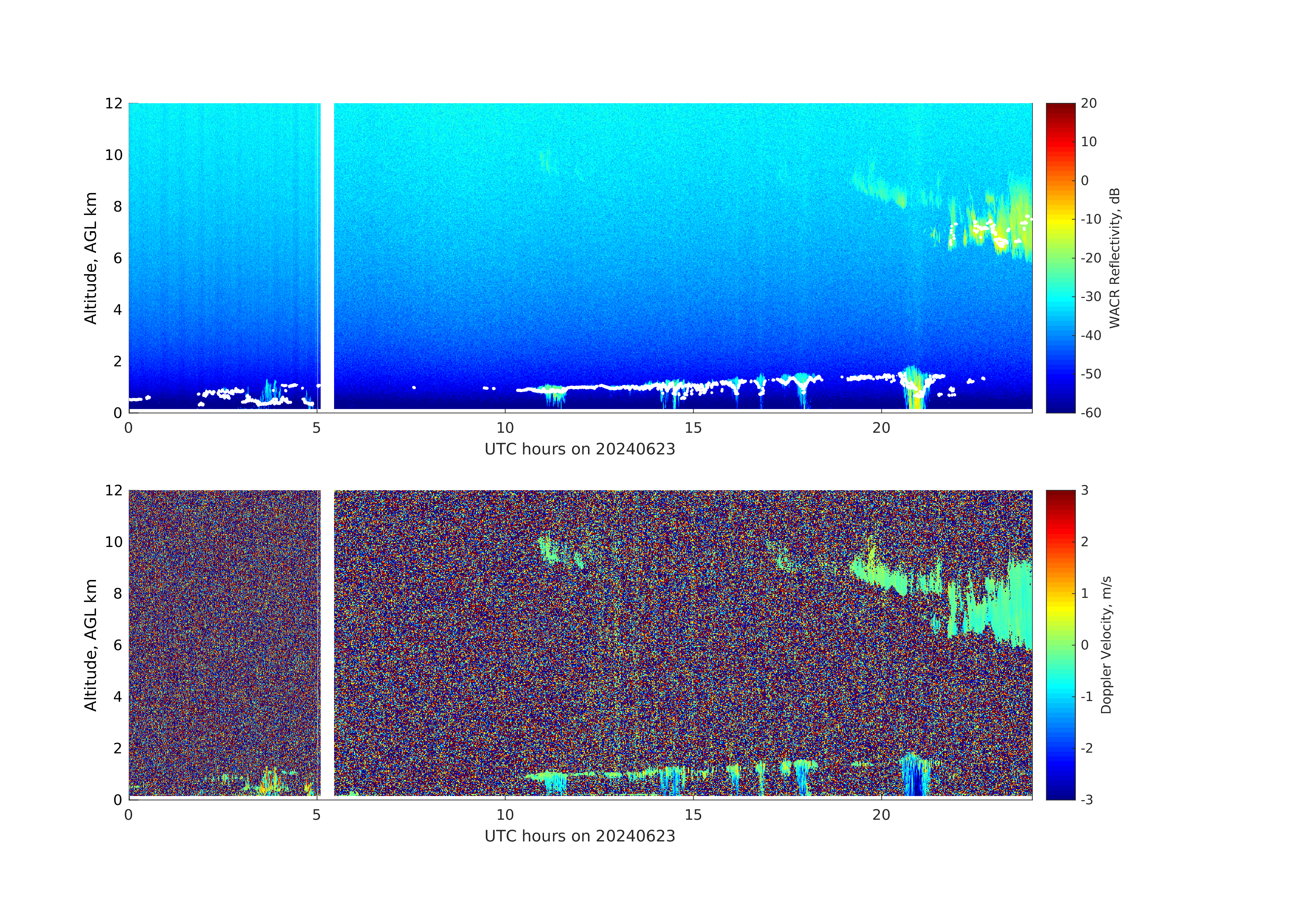Click the y-axis tick 6 on bottom plot
The height and width of the screenshot is (903, 1316).
117,644
